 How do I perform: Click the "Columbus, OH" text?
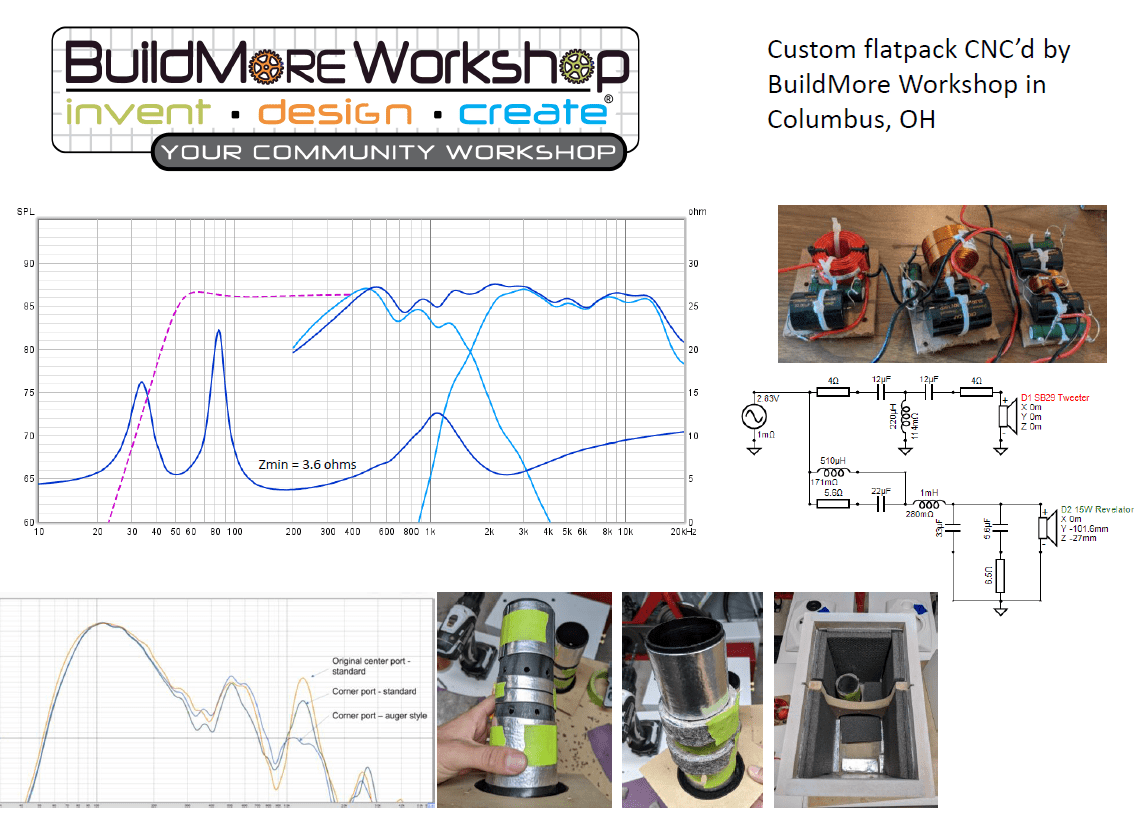(x=851, y=120)
